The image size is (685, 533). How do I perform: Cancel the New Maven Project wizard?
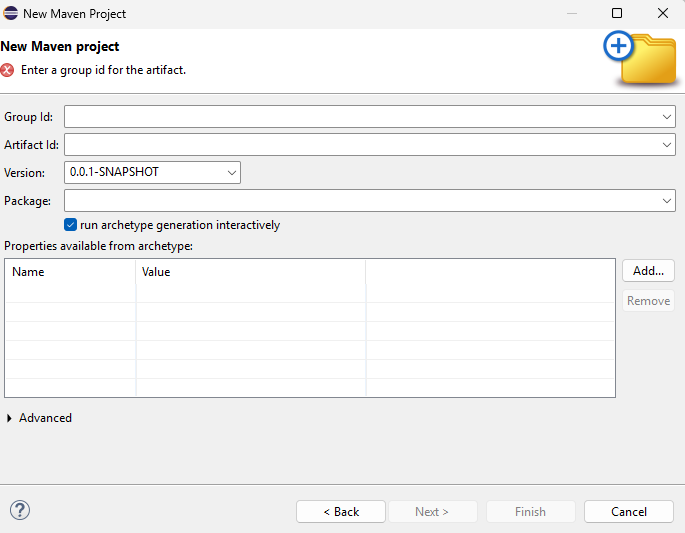[629, 512]
